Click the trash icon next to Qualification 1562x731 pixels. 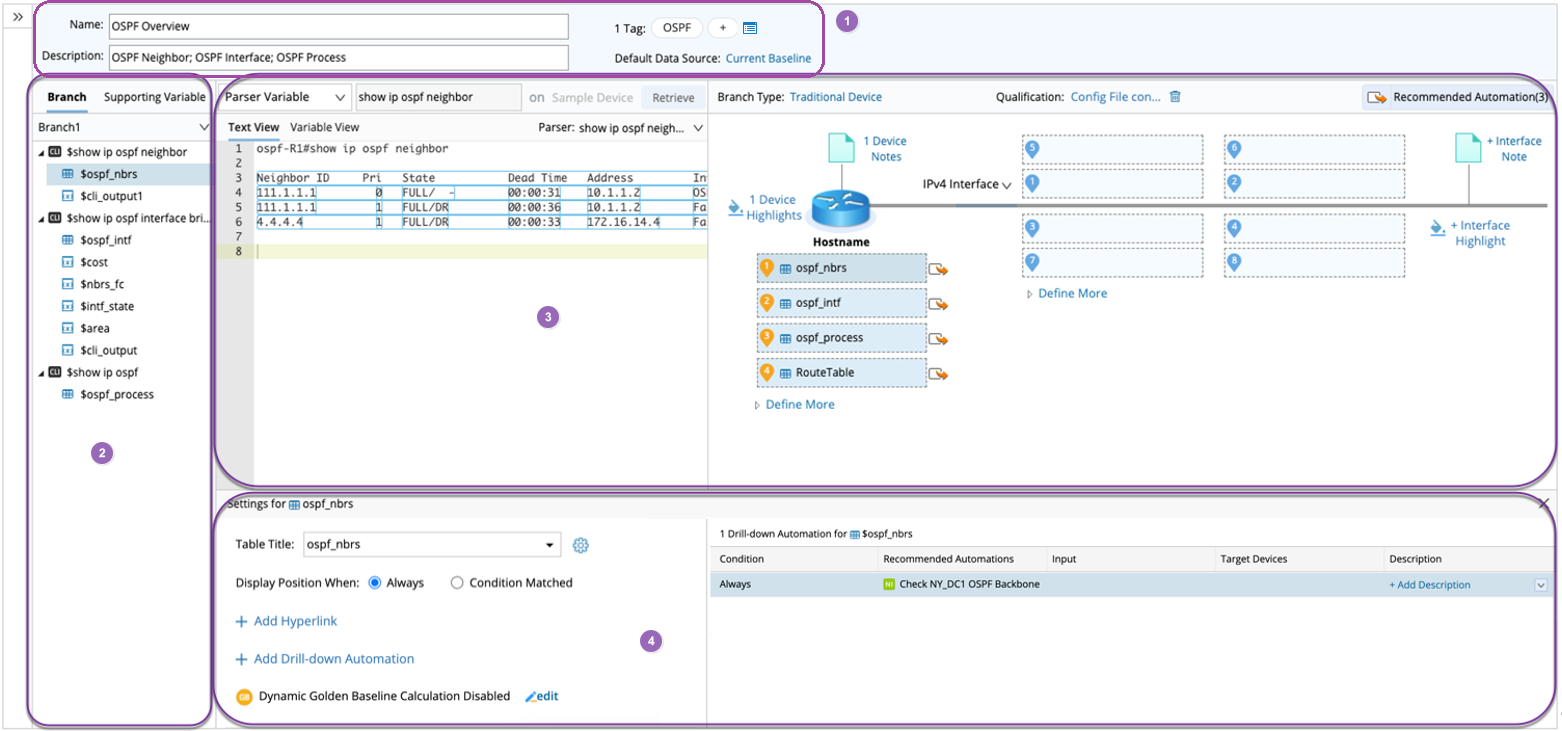1175,97
